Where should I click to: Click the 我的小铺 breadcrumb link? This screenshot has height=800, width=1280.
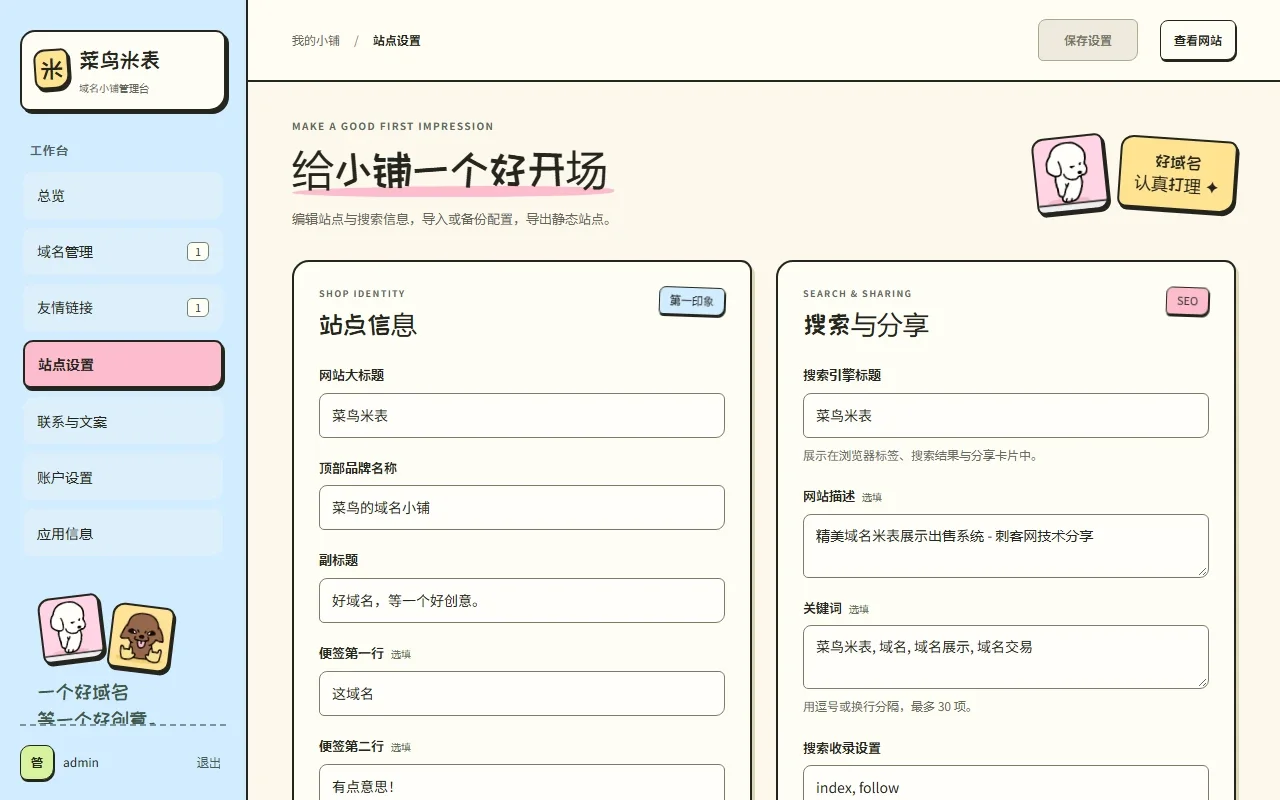tap(316, 41)
